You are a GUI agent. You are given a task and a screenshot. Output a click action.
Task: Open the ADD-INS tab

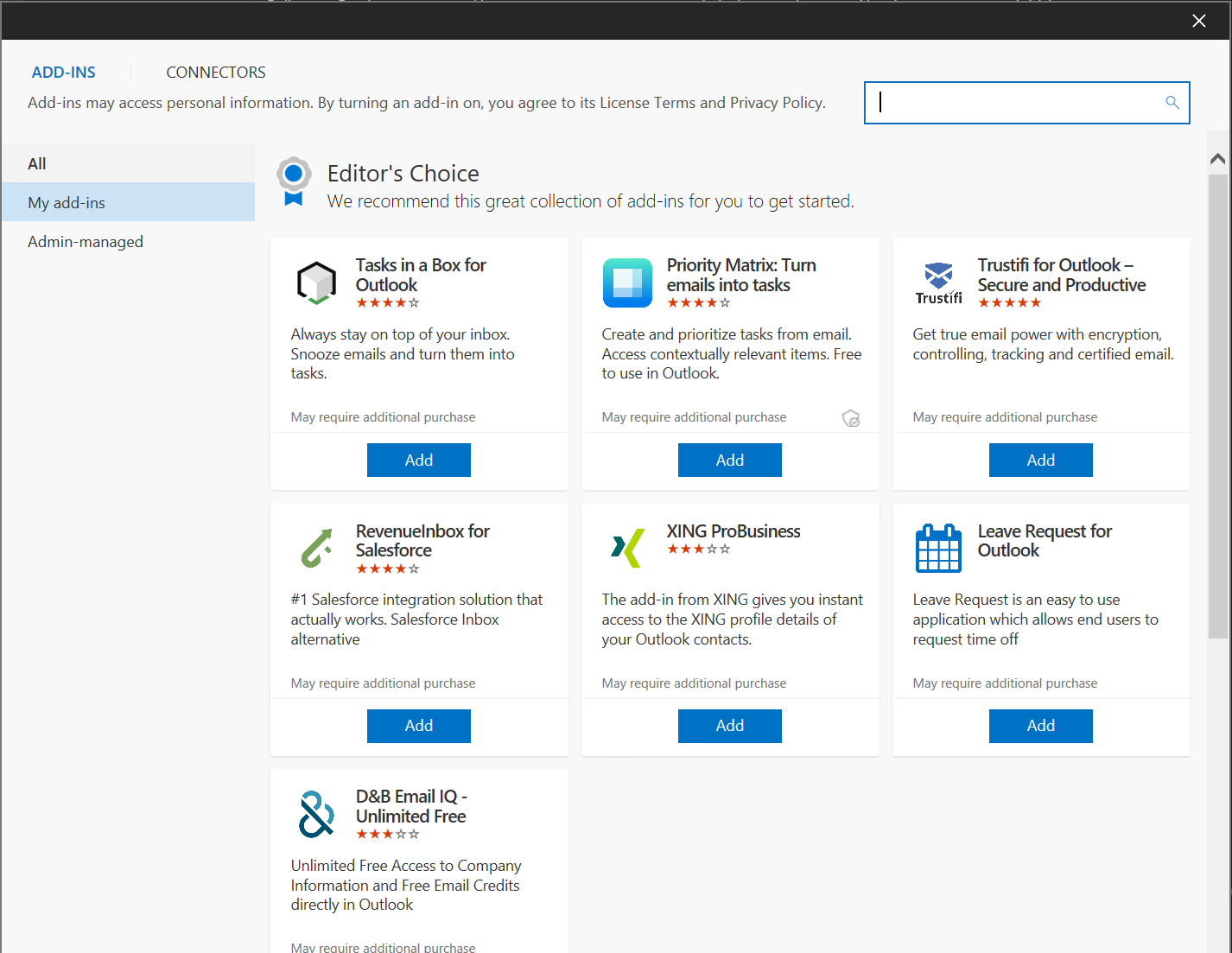tap(64, 73)
